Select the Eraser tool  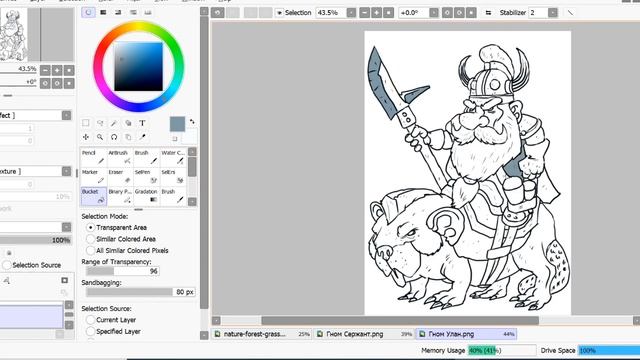[120, 177]
